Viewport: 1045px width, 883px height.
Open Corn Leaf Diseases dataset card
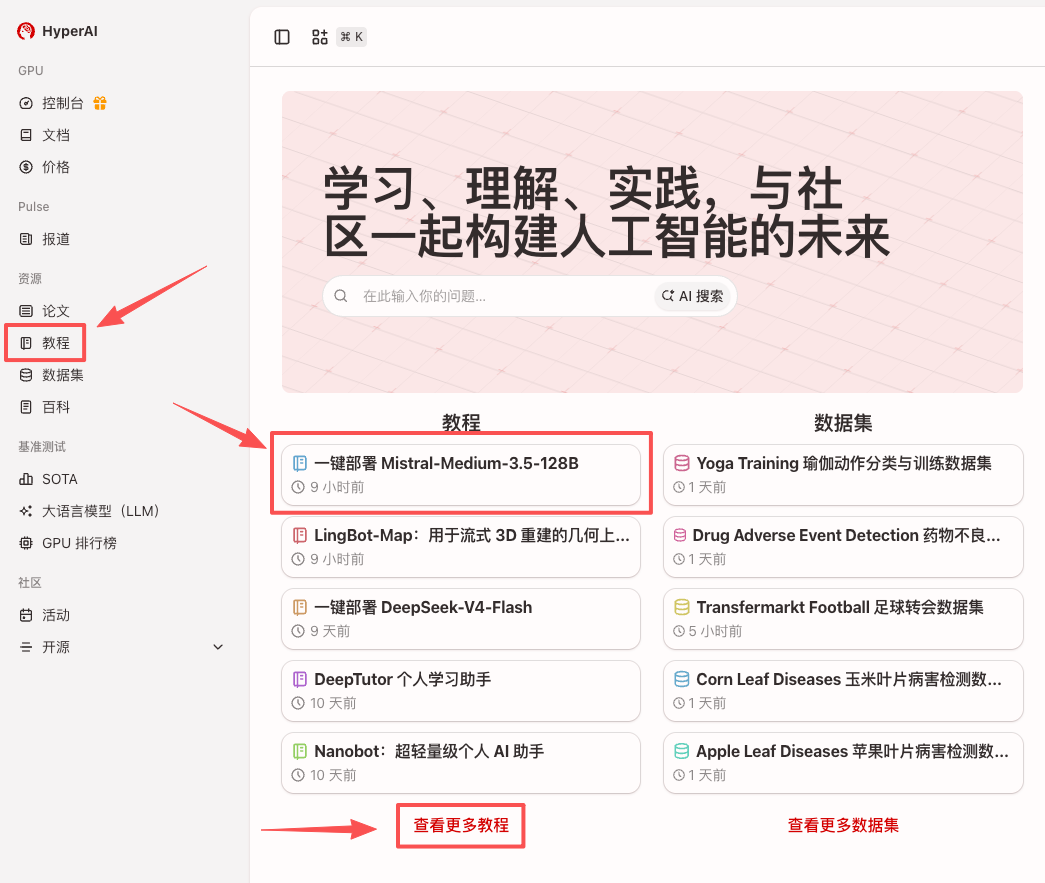point(843,690)
